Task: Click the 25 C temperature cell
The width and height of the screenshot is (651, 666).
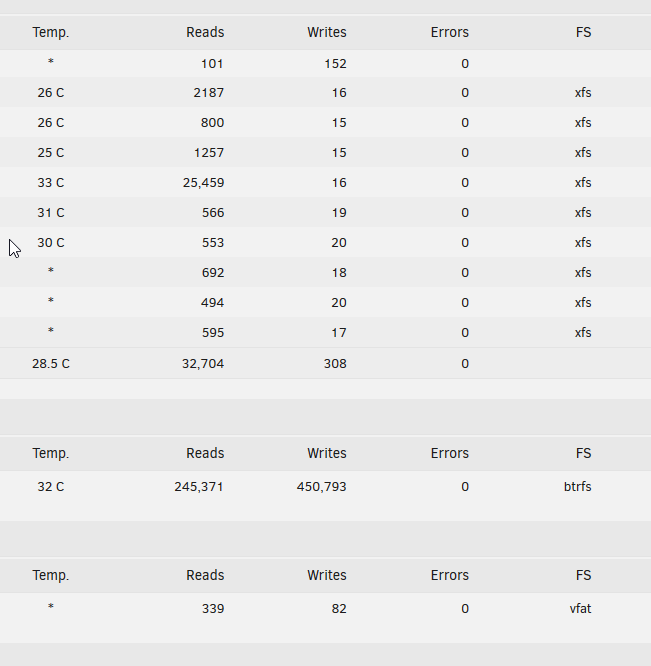Action: coord(51,152)
